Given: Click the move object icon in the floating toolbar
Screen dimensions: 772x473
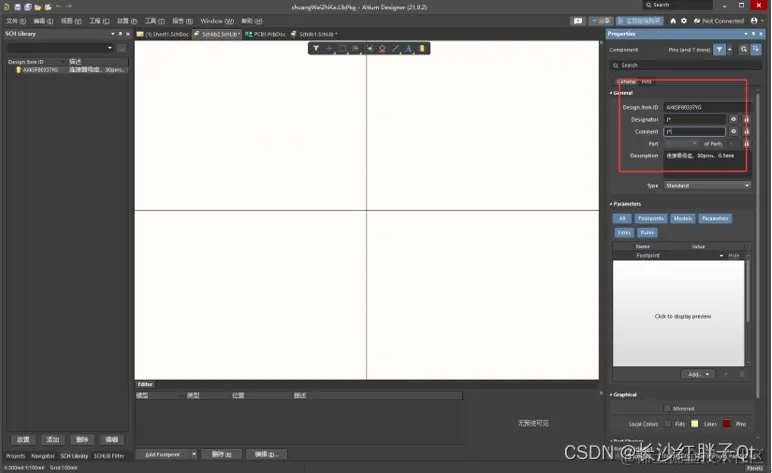Looking at the screenshot, I should tap(329, 48).
